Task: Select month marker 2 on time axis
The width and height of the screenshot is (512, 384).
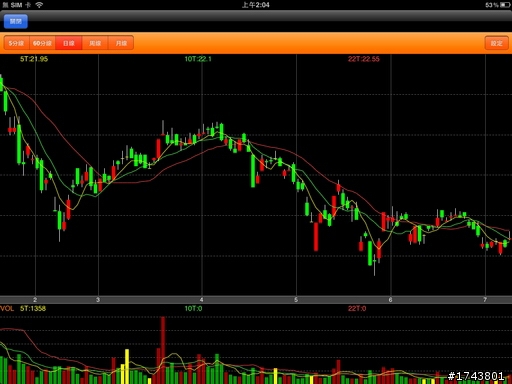Action: (35, 300)
